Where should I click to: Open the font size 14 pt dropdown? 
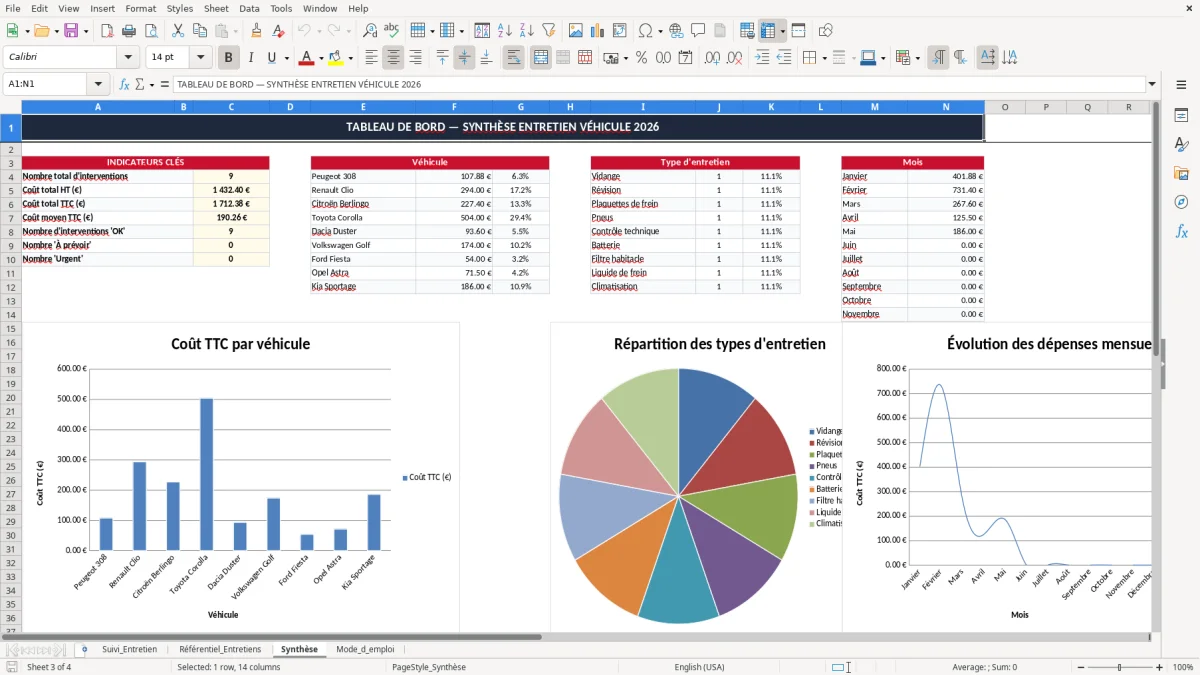(200, 58)
